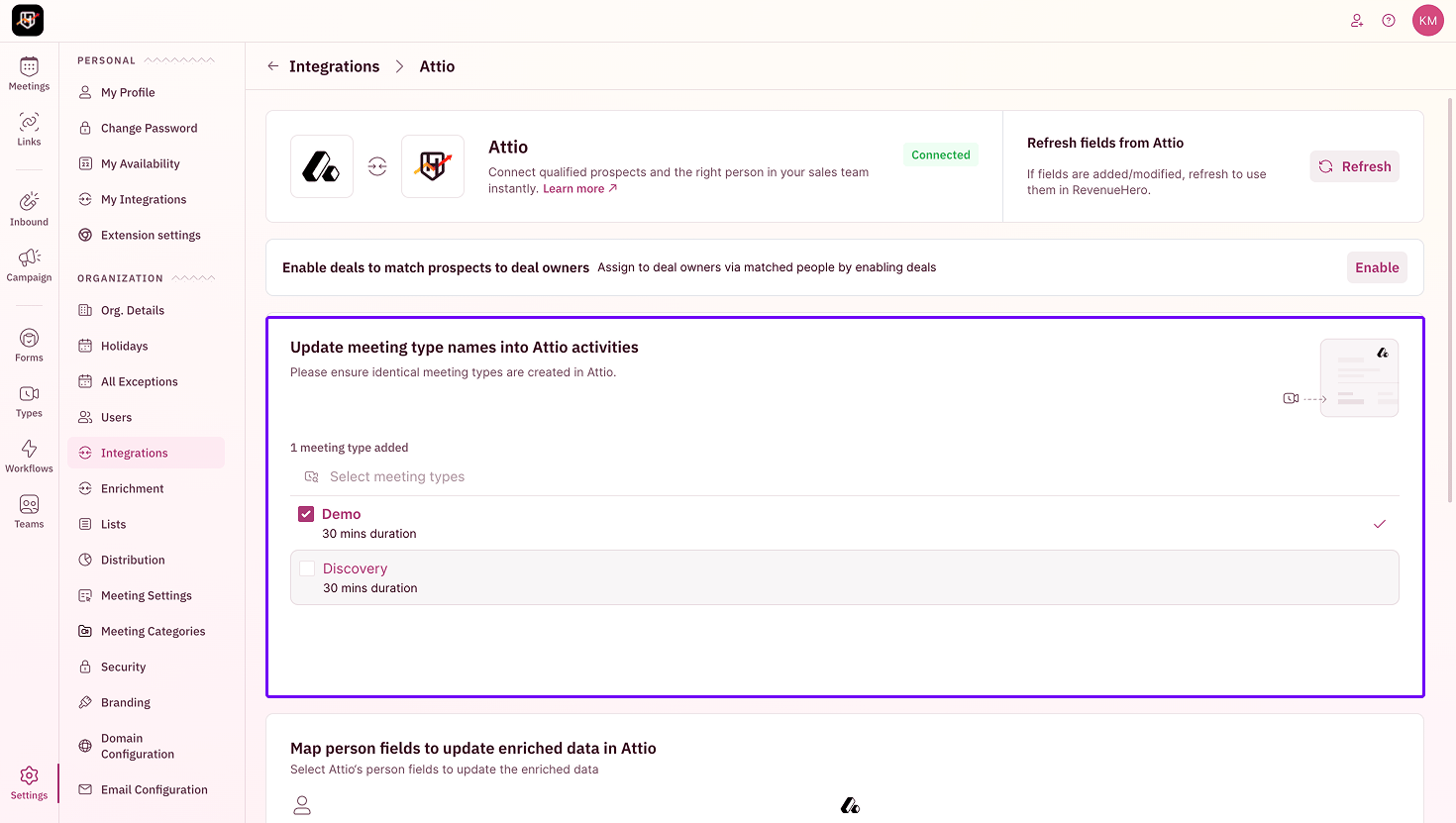Open Campaign from the left rail
Image resolution: width=1456 pixels, height=823 pixels.
point(29,264)
